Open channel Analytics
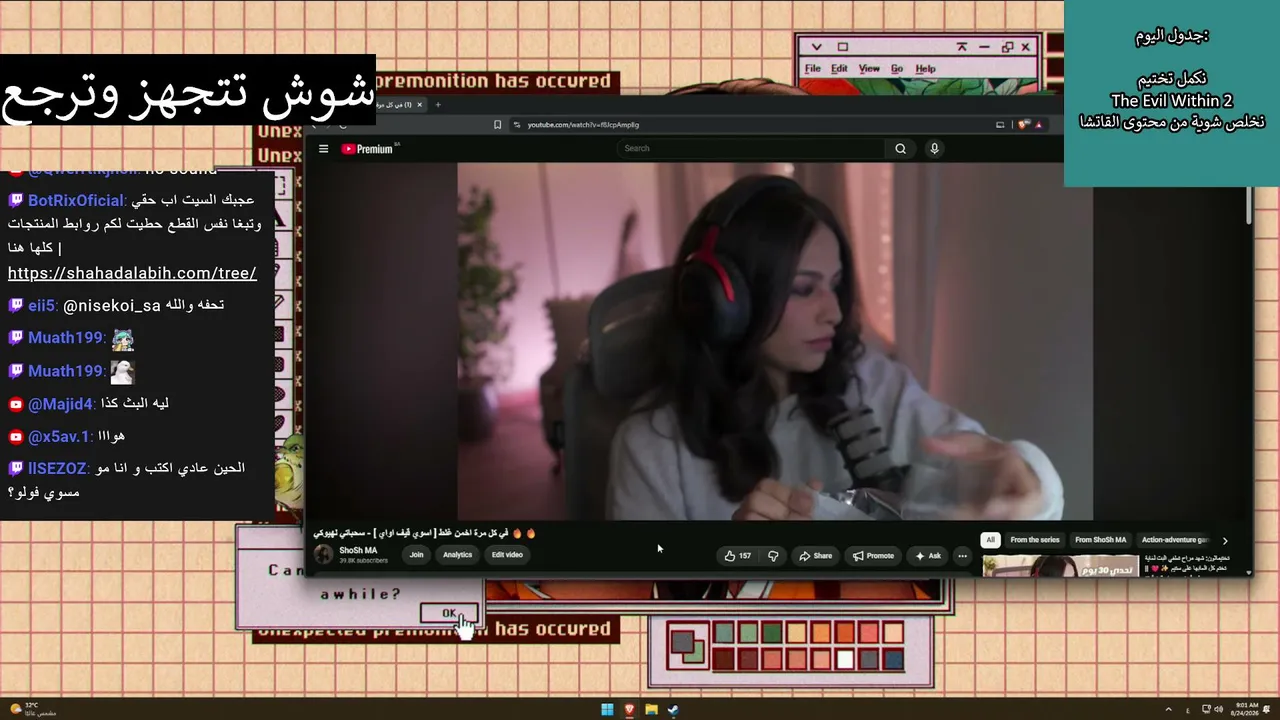This screenshot has width=1280, height=720. (457, 555)
